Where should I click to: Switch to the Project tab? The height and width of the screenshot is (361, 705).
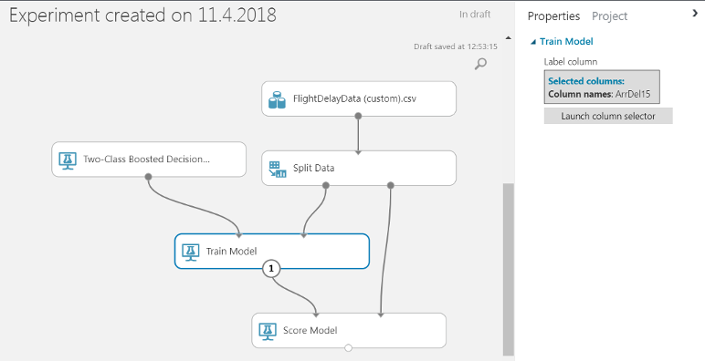coord(609,16)
